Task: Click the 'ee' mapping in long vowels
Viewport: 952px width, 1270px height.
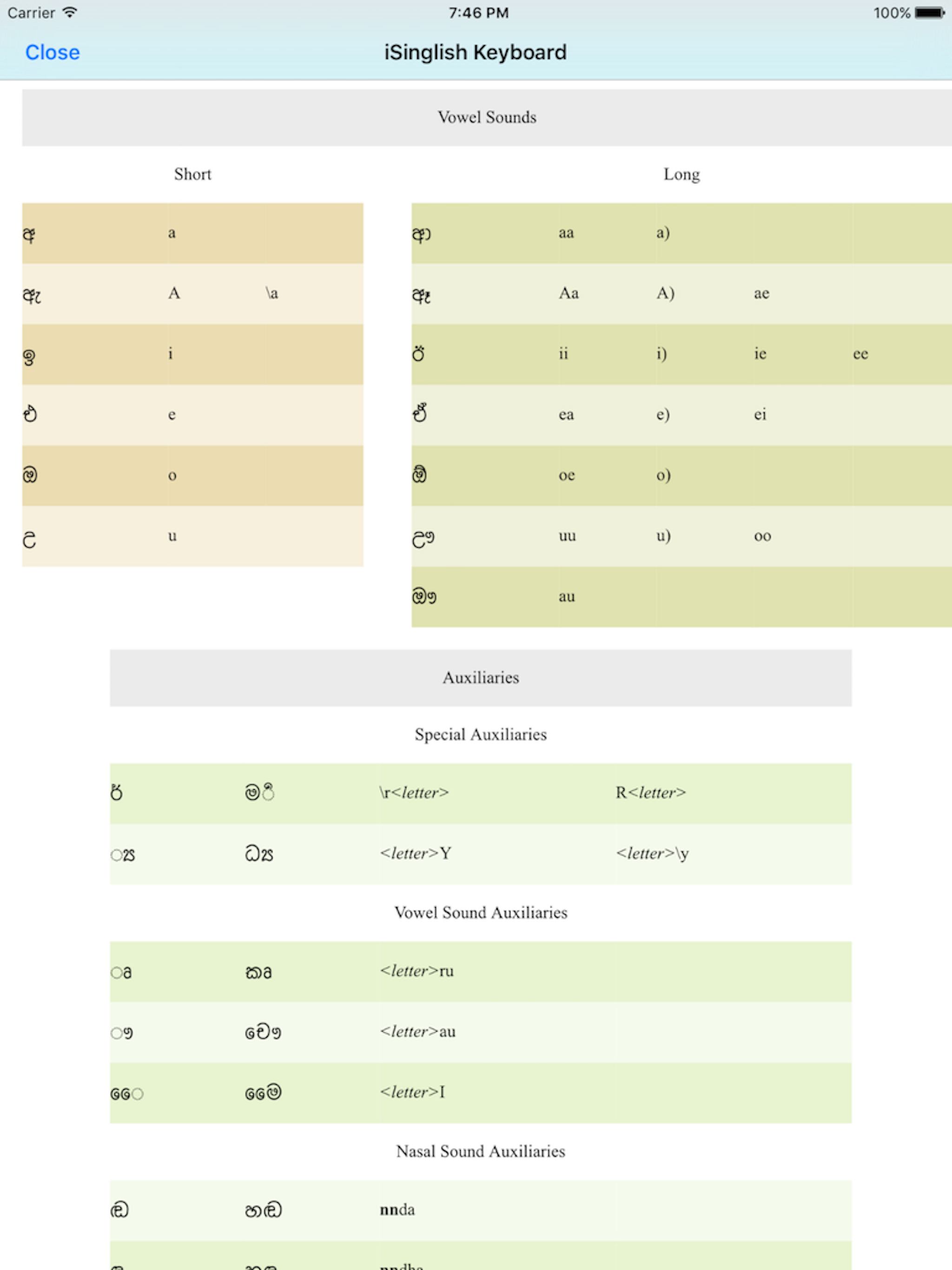Action: click(x=860, y=354)
